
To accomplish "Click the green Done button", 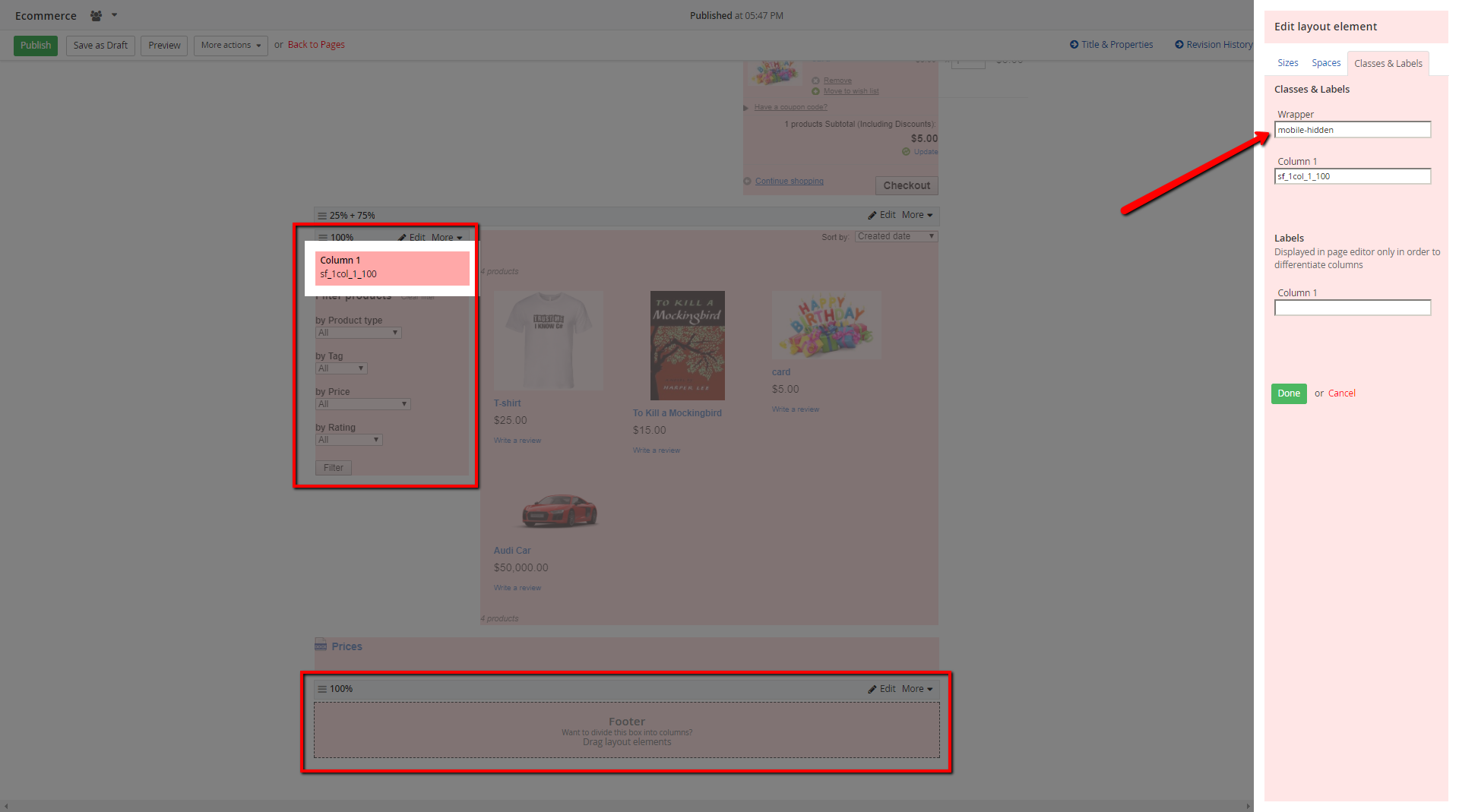I will 1289,393.
